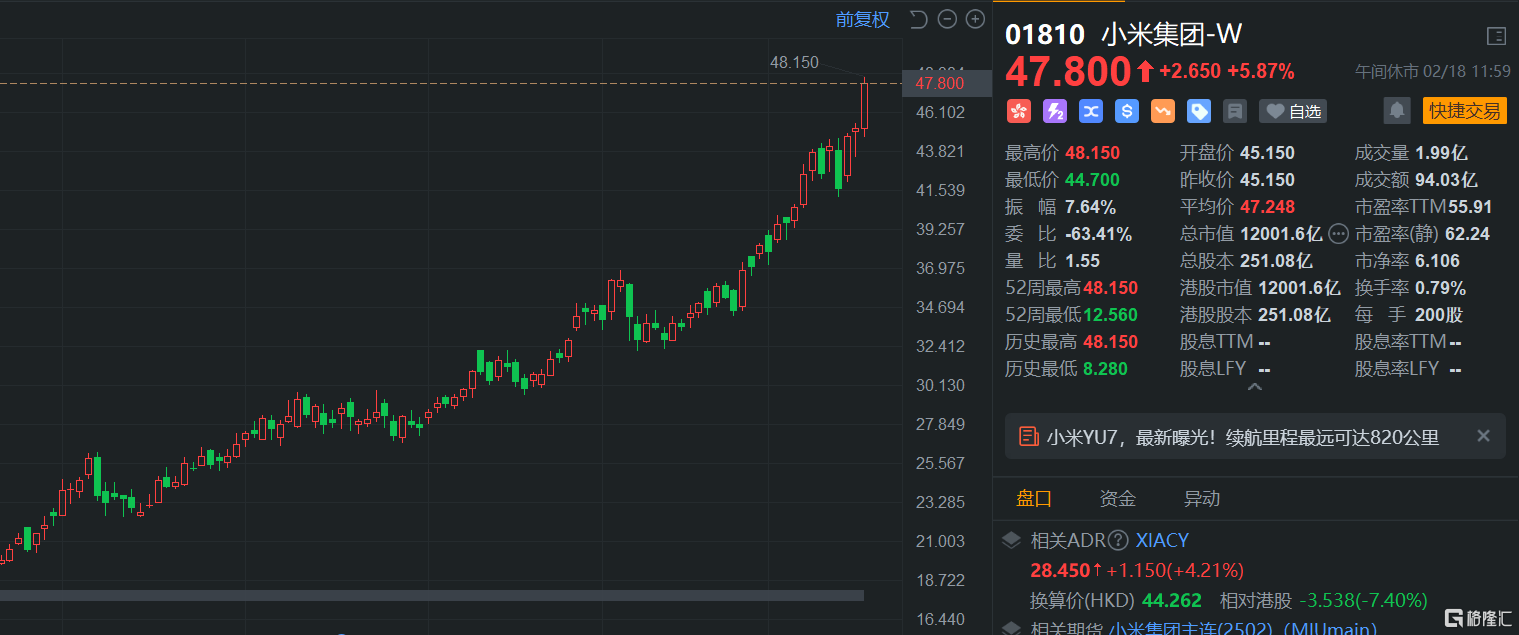Dismiss the 小米YU7 news banner
Screen dimensions: 1519x635
1483,436
